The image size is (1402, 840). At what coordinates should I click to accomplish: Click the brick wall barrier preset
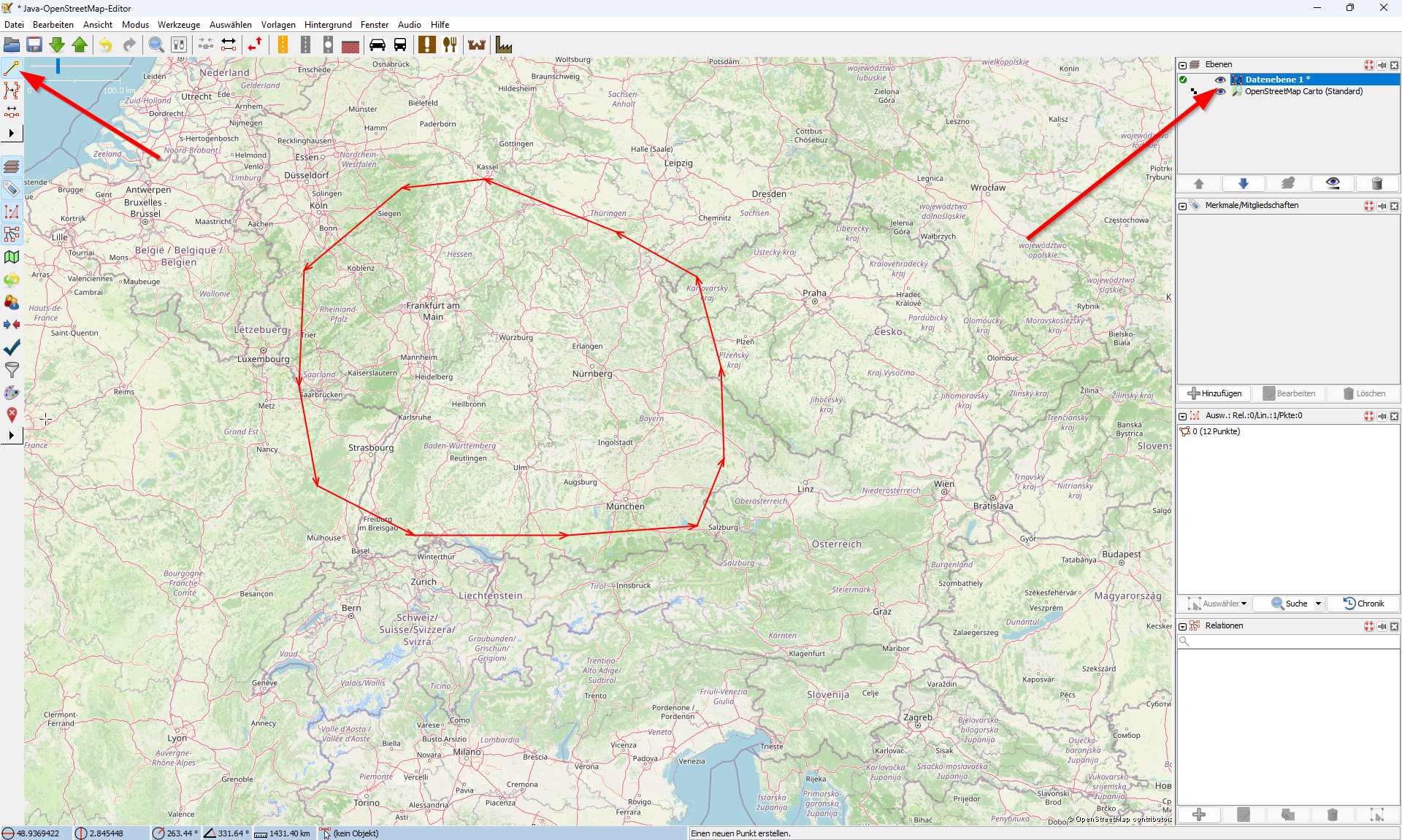pos(350,45)
